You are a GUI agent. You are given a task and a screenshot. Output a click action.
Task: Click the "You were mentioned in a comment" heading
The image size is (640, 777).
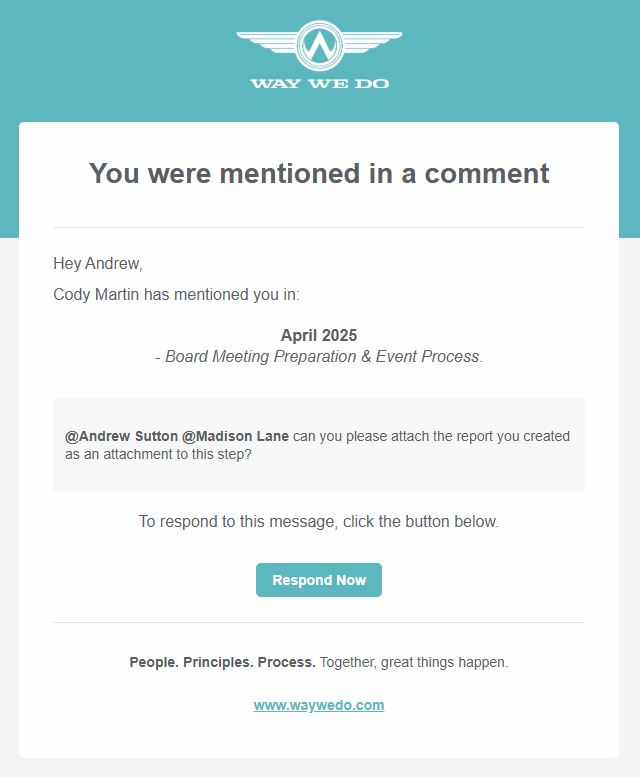pyautogui.click(x=319, y=173)
